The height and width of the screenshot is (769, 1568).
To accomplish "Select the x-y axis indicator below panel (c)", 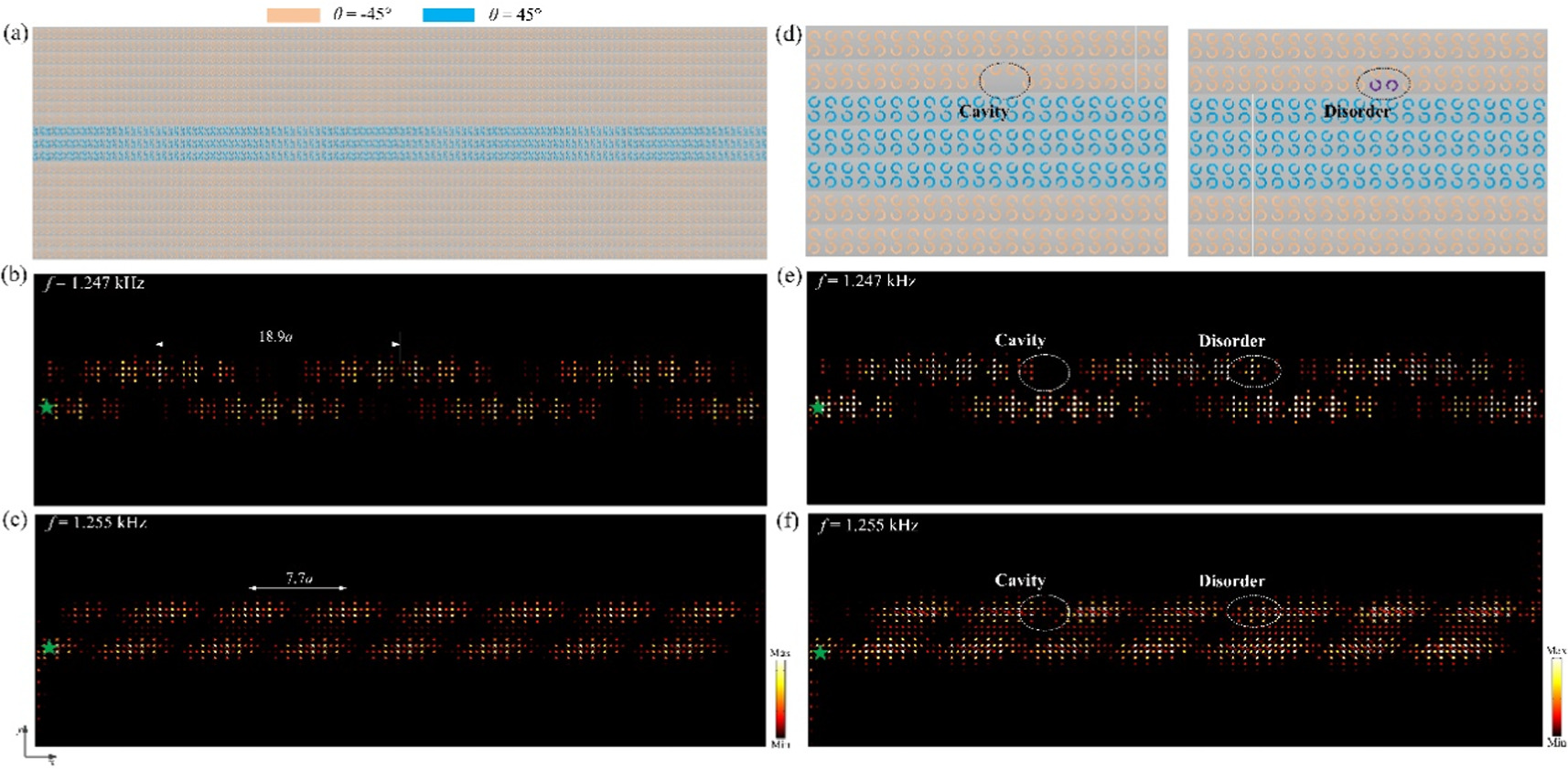I will 38,745.
